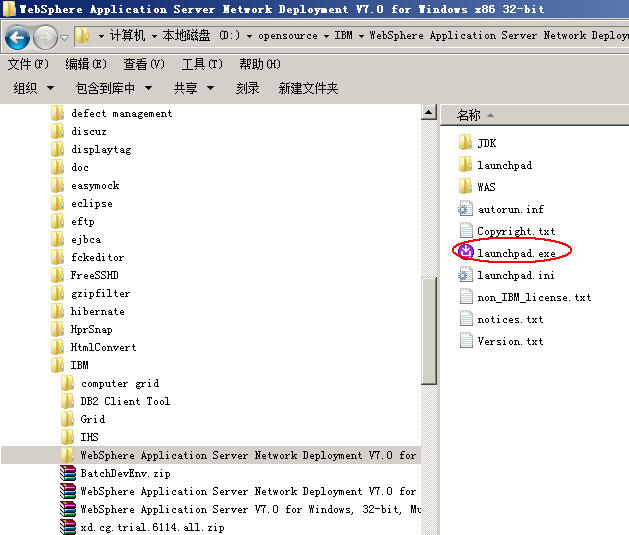Viewport: 629px width, 535px height.
Task: Click WebSphere Network Deployment V7.0 archive icon
Action: (x=68, y=491)
